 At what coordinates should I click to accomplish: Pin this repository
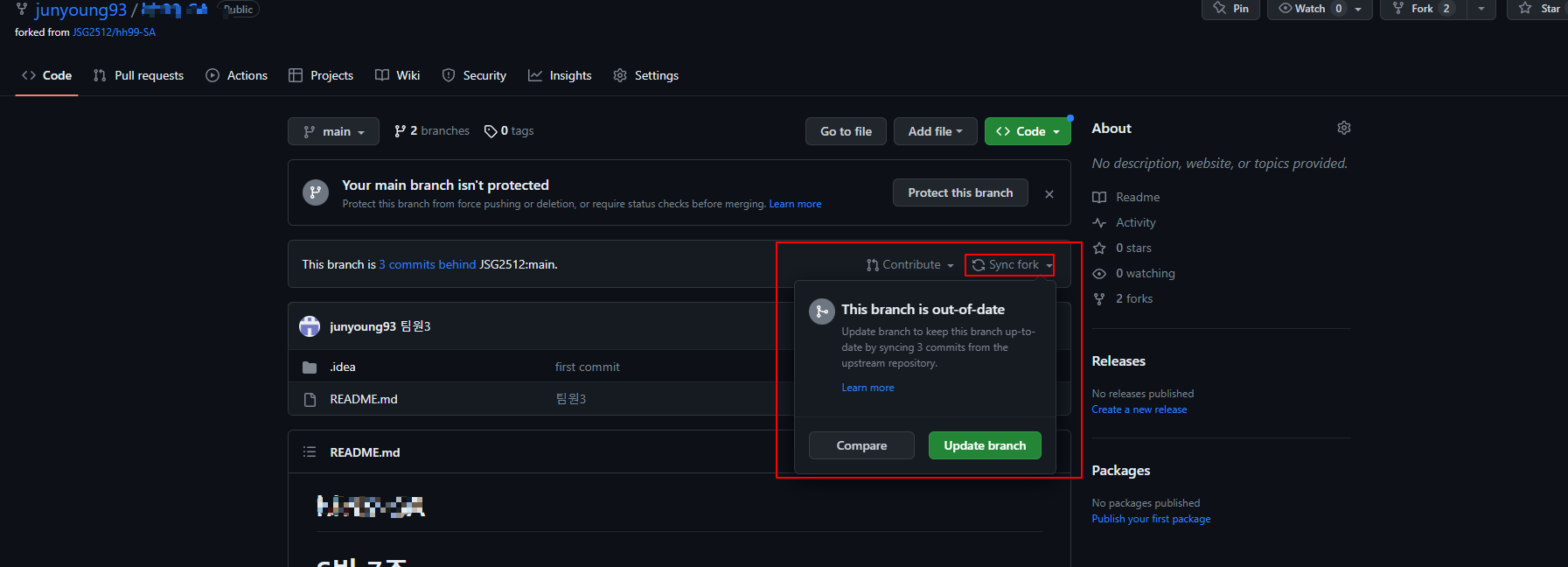[1231, 9]
